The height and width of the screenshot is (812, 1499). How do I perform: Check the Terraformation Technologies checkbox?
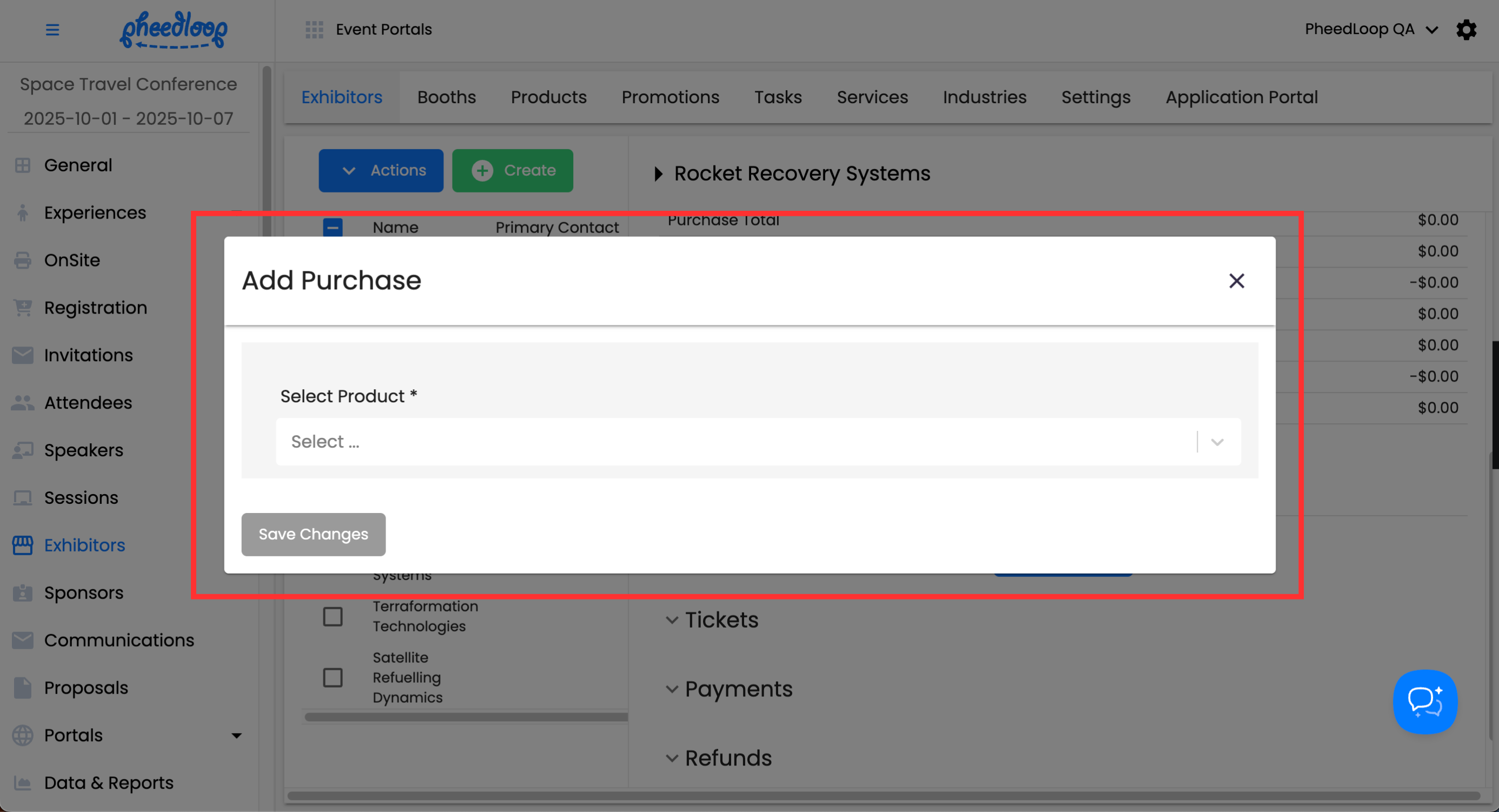pyautogui.click(x=333, y=616)
